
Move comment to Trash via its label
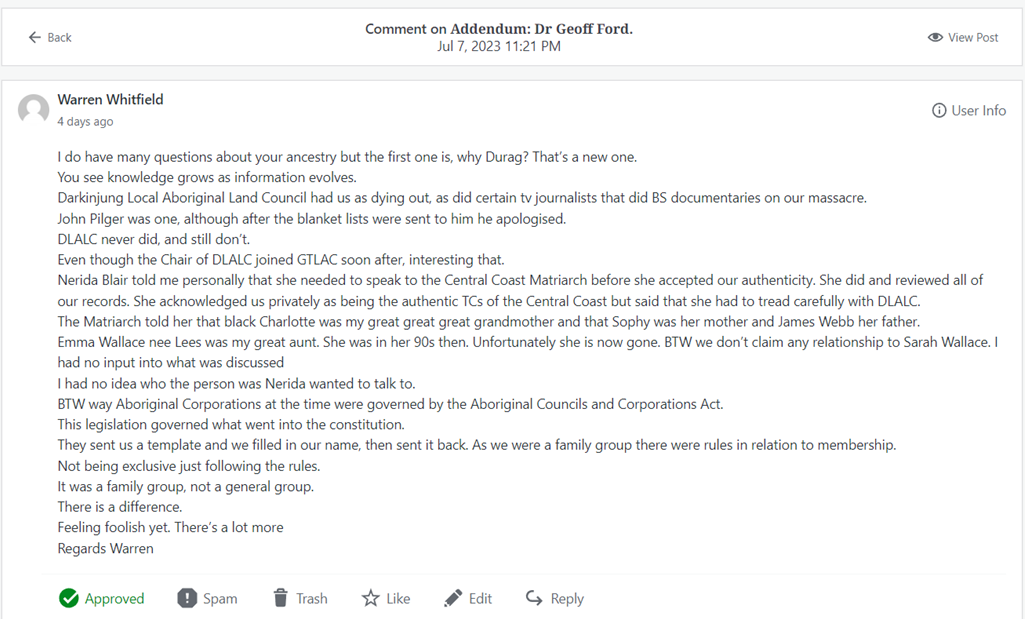coord(311,599)
